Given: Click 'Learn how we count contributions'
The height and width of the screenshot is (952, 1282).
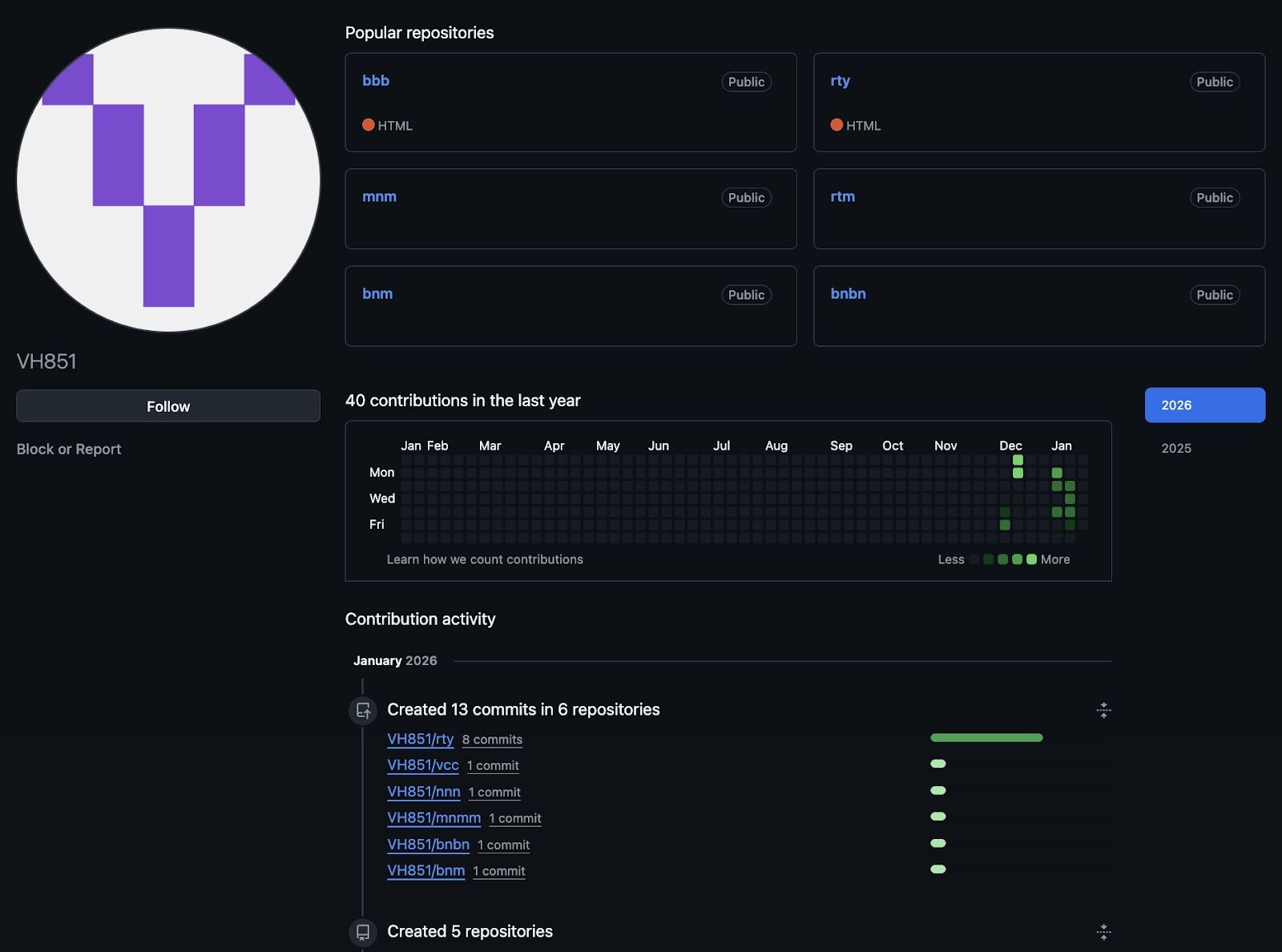Looking at the screenshot, I should pyautogui.click(x=485, y=559).
